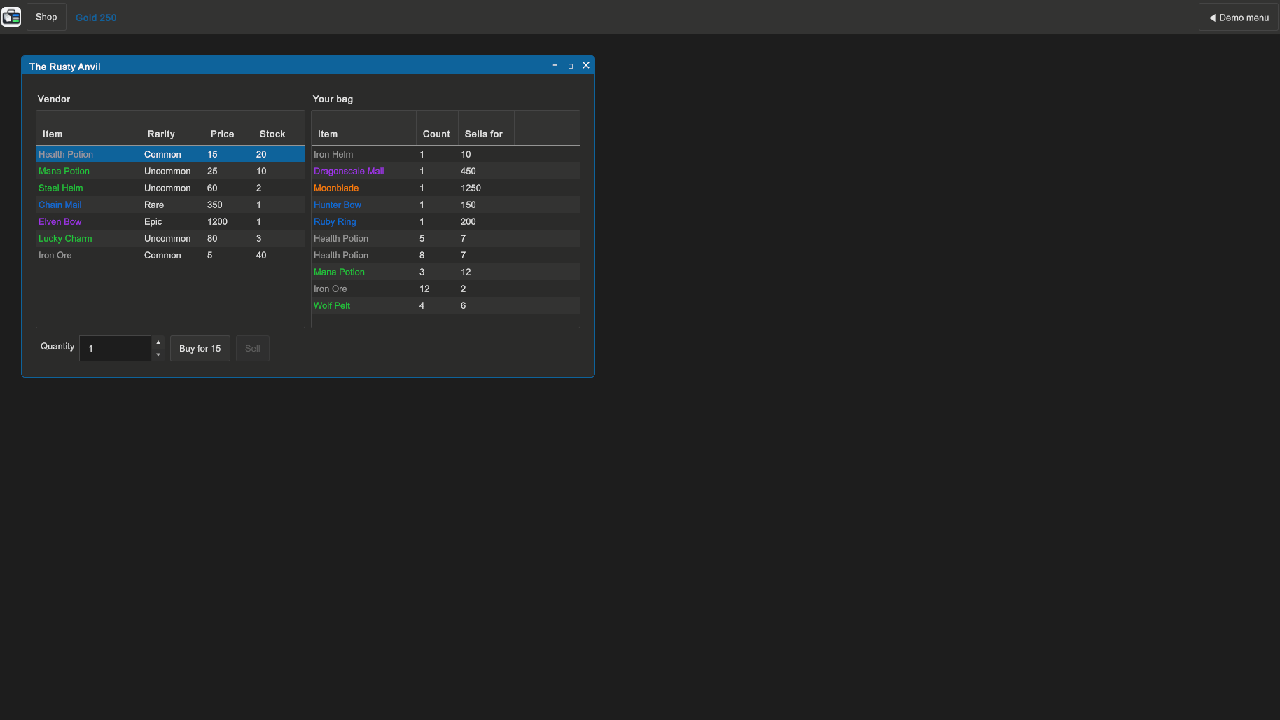
Task: Click Moonblade's 1250 sell value
Action: pos(471,188)
